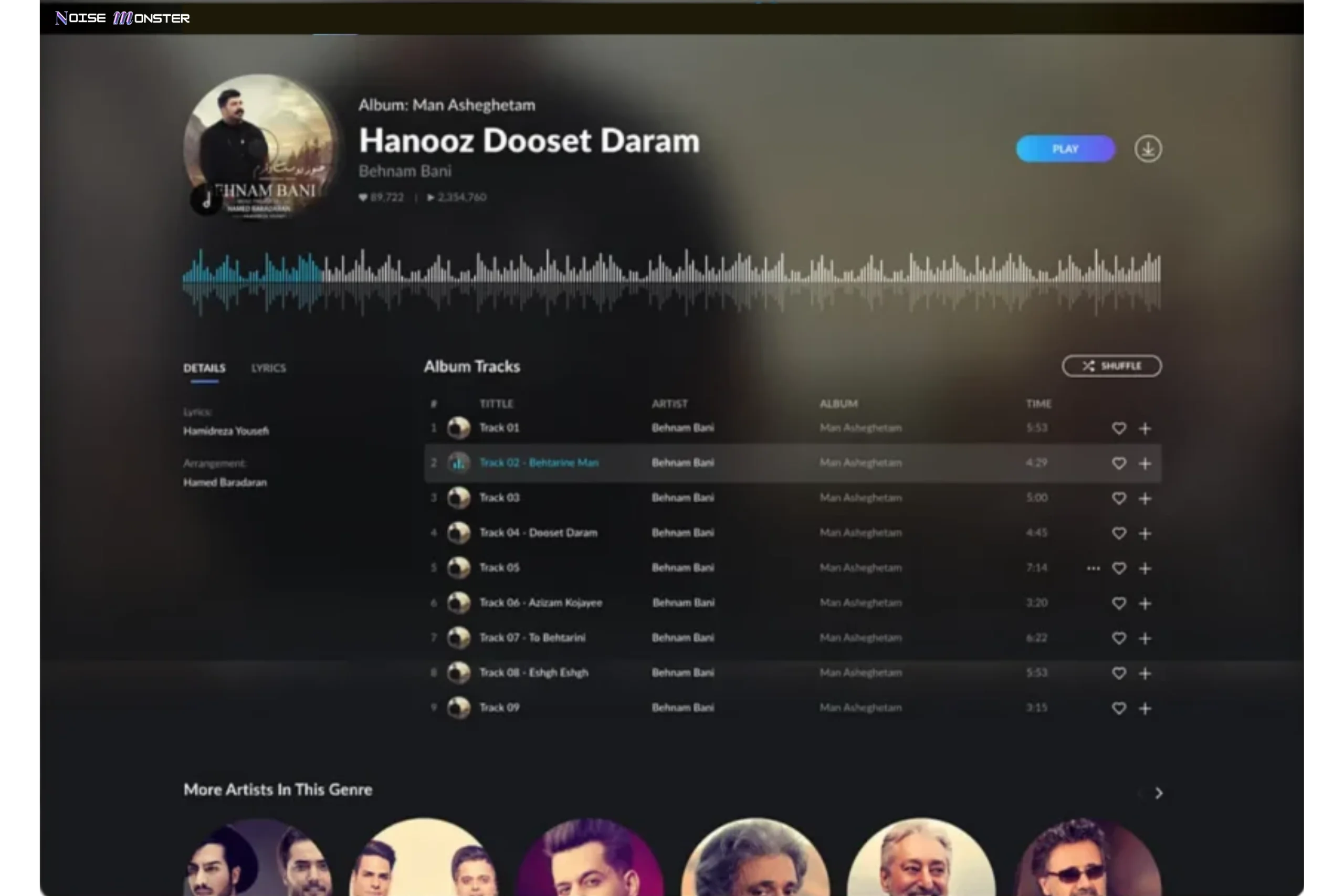
Task: Click the equalizer icon on Track 02
Action: (x=458, y=462)
